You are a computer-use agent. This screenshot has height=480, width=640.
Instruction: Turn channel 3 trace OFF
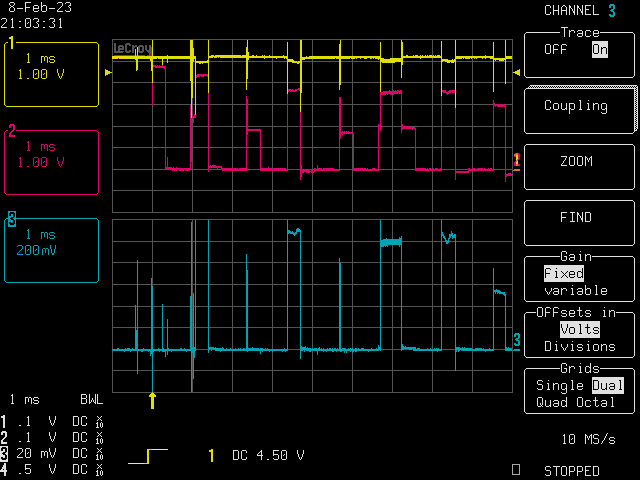coord(555,49)
